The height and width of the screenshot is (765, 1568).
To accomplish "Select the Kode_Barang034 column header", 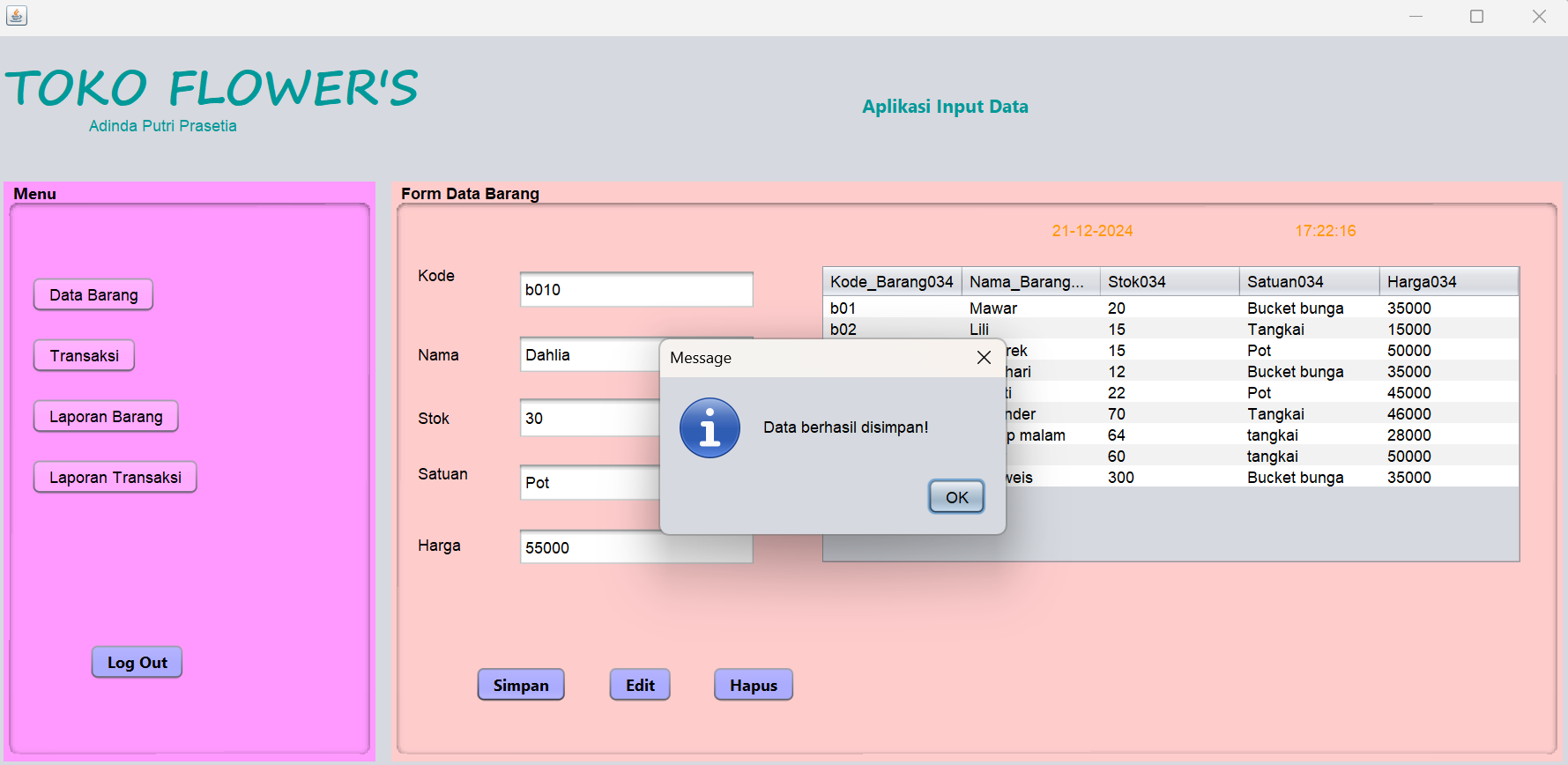I will [891, 282].
